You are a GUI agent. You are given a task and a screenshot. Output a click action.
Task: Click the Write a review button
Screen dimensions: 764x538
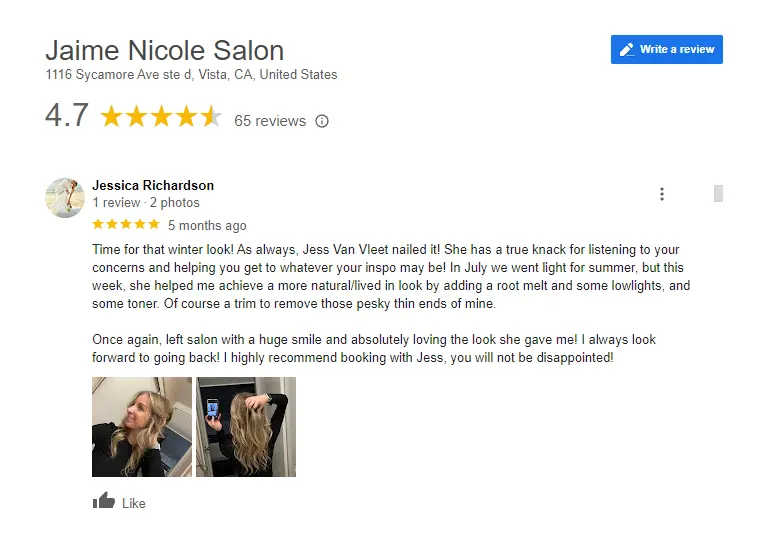click(667, 49)
